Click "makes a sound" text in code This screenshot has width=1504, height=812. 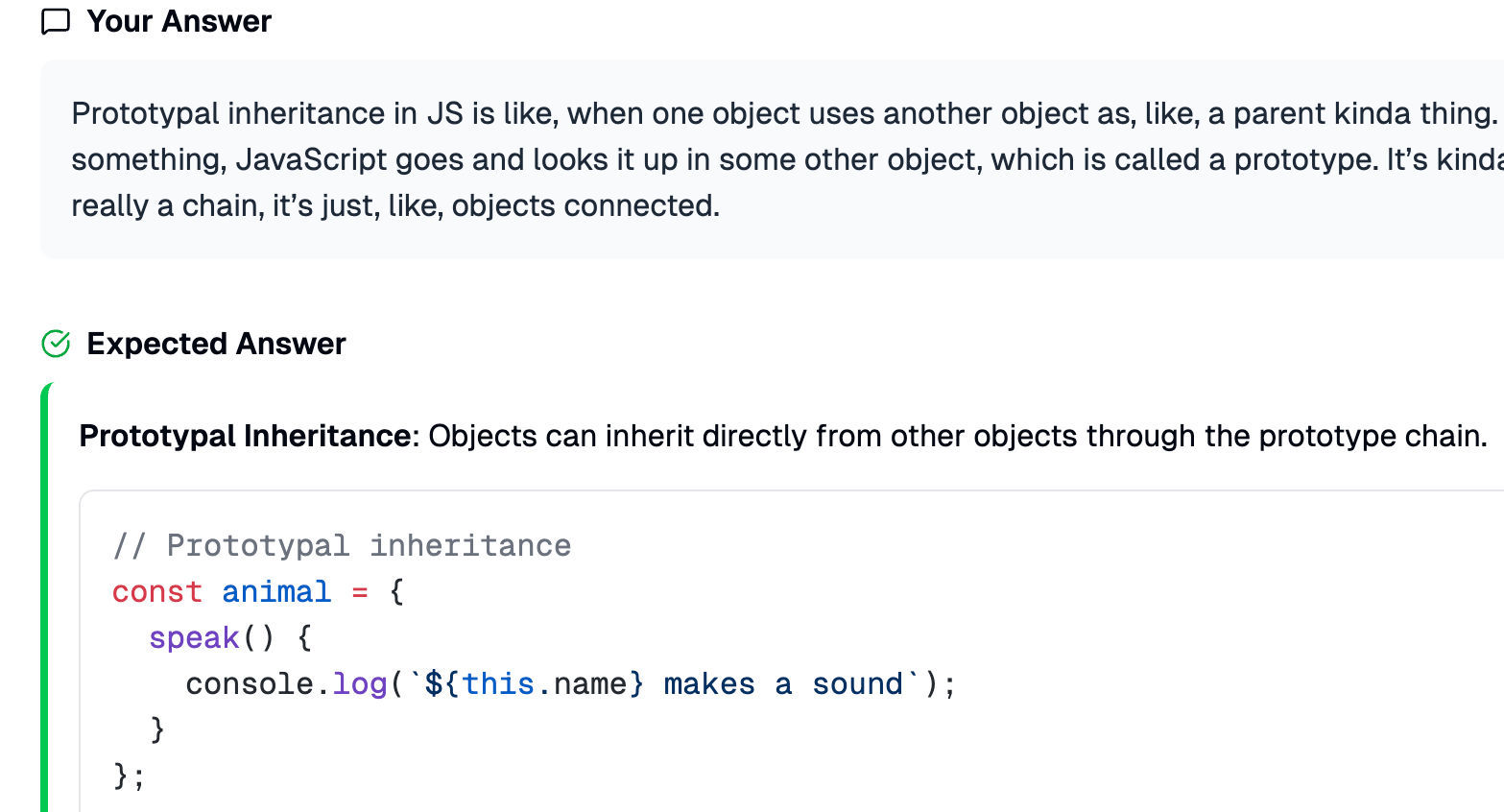coord(782,683)
